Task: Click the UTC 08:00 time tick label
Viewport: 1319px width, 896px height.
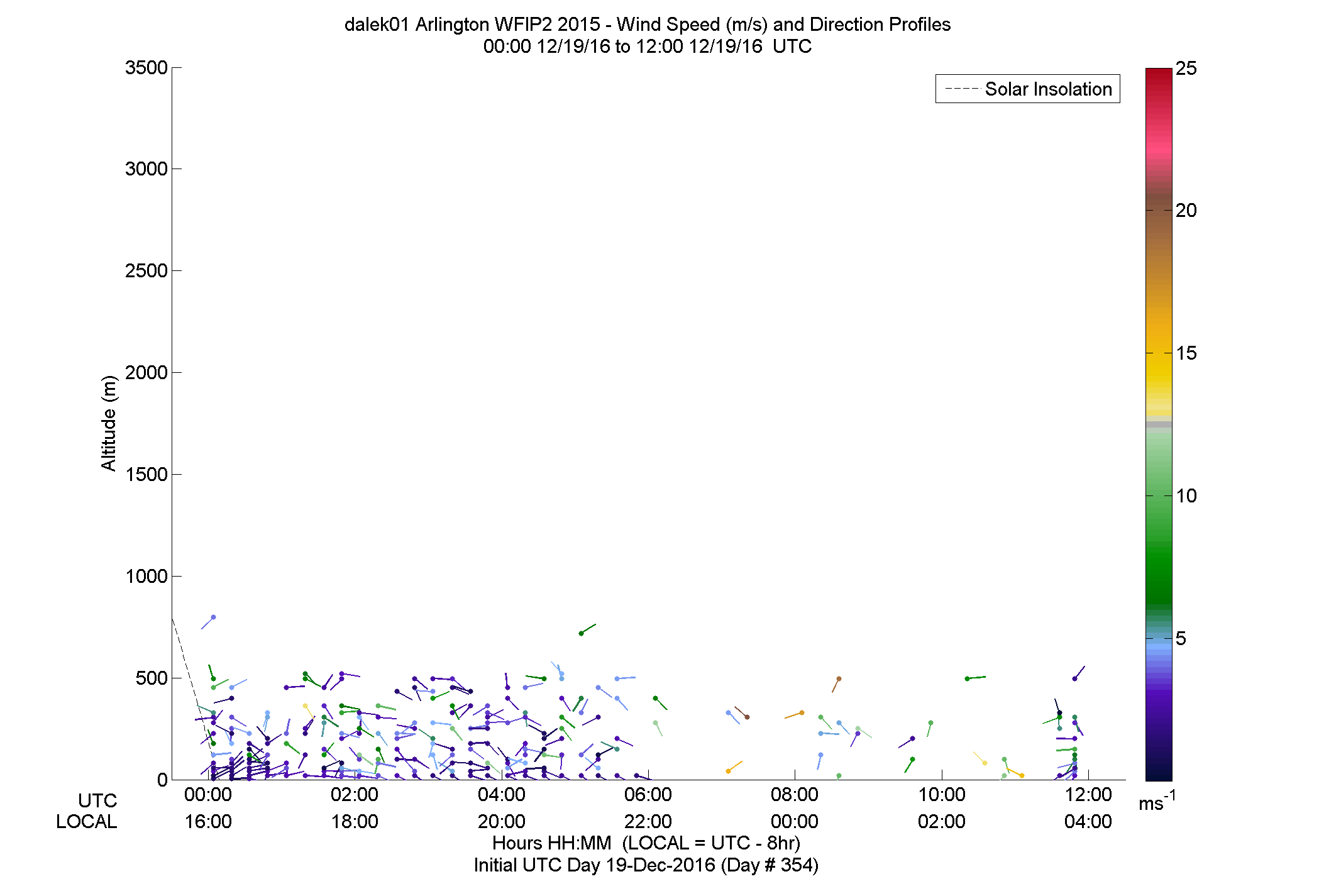Action: click(x=795, y=794)
